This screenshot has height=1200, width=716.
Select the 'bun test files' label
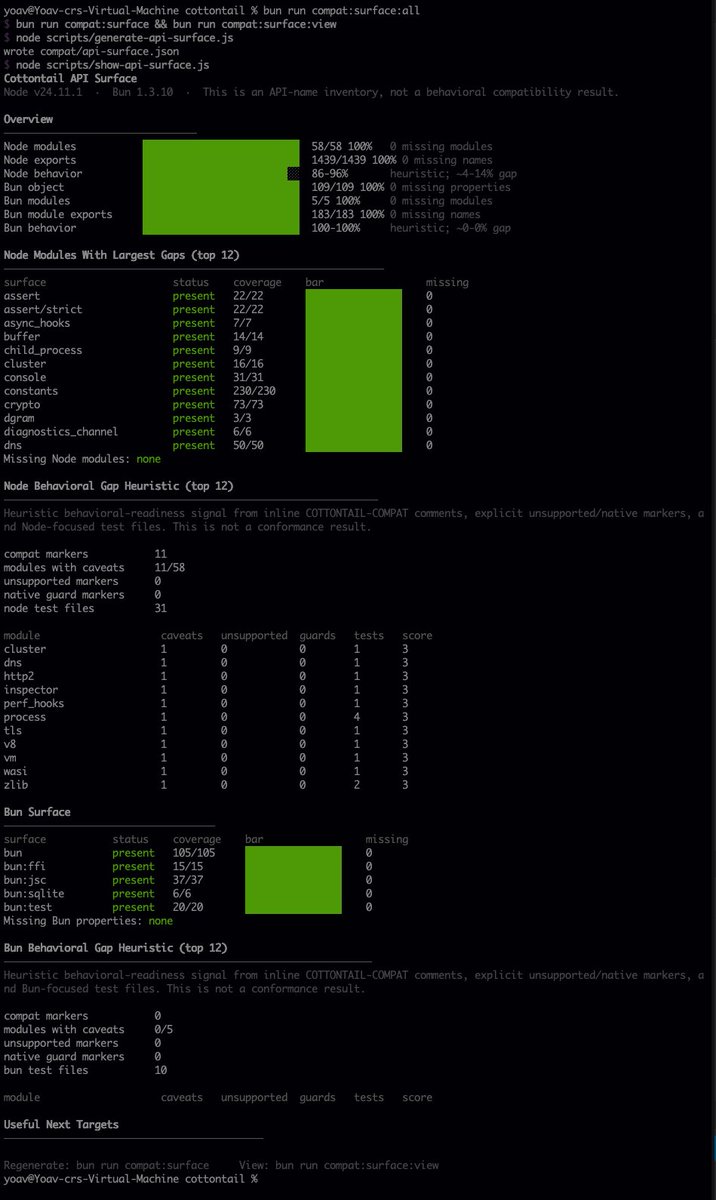pos(46,1069)
